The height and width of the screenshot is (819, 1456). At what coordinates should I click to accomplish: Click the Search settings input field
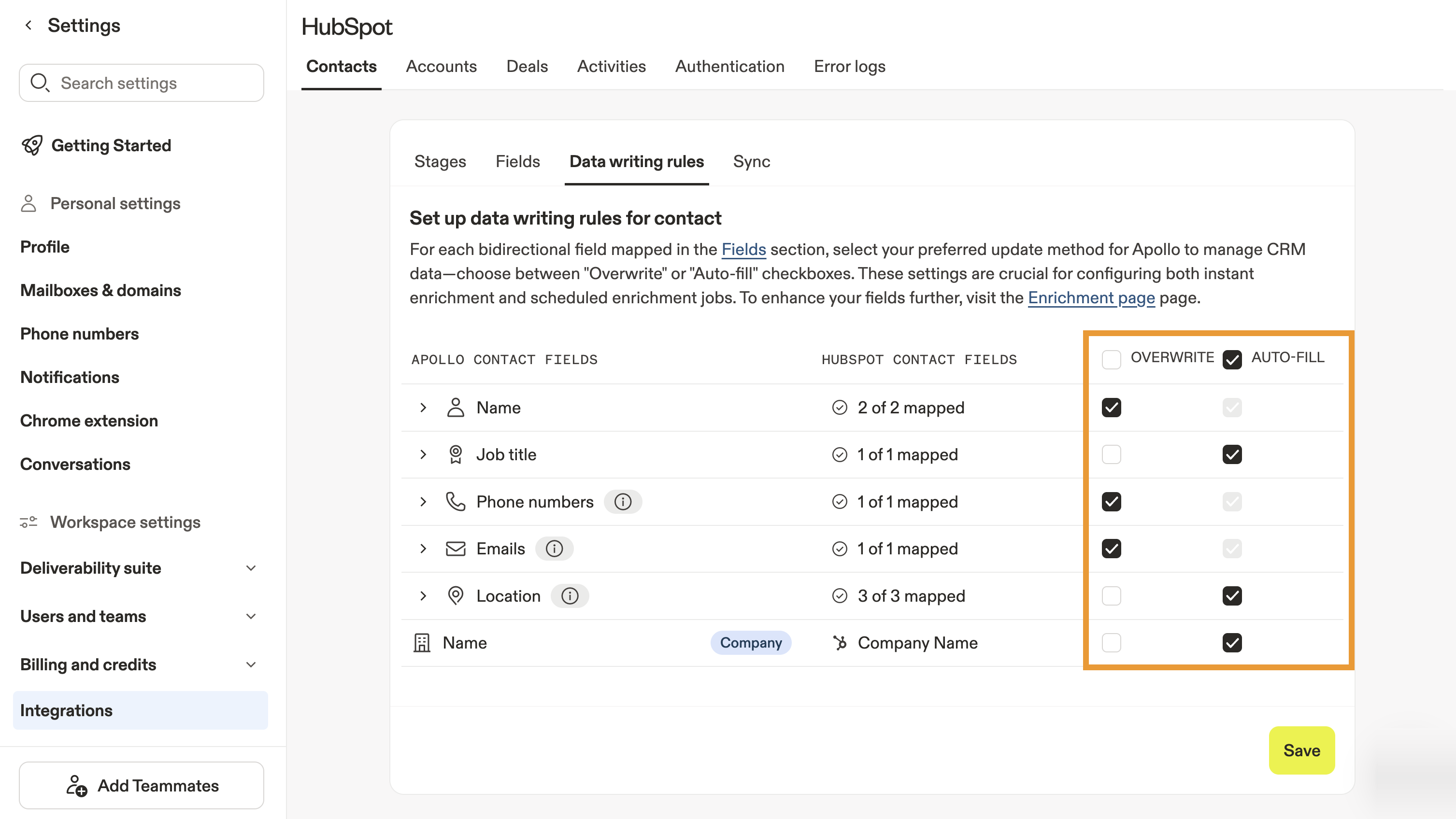point(142,83)
